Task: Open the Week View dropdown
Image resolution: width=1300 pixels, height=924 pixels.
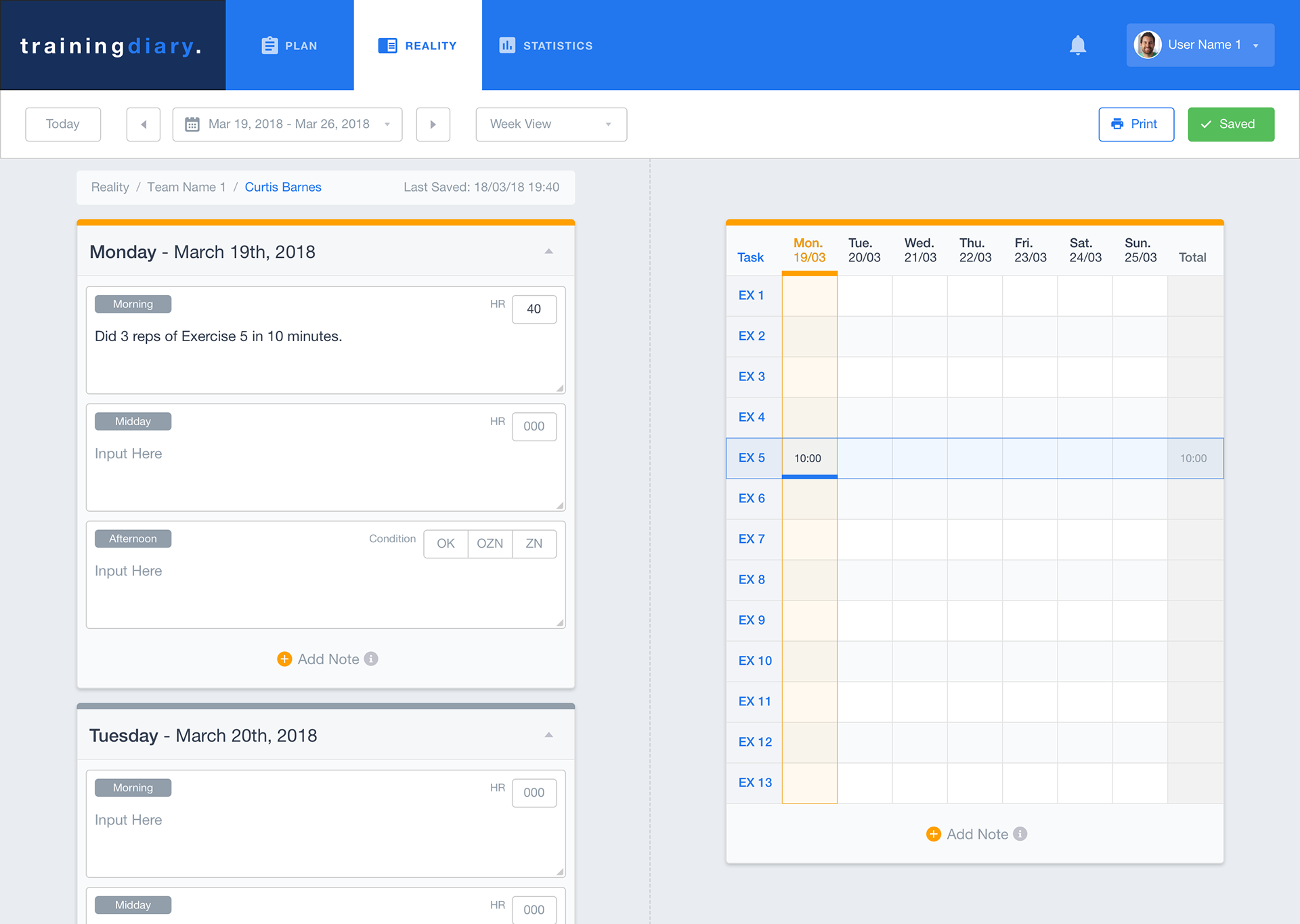Action: click(x=551, y=124)
